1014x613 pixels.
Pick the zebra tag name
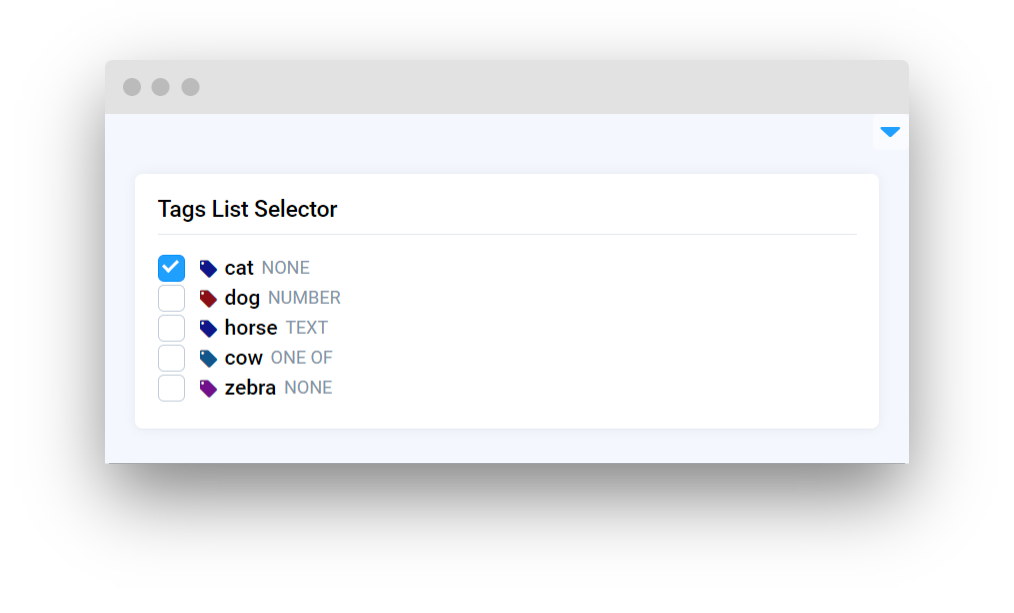click(250, 388)
